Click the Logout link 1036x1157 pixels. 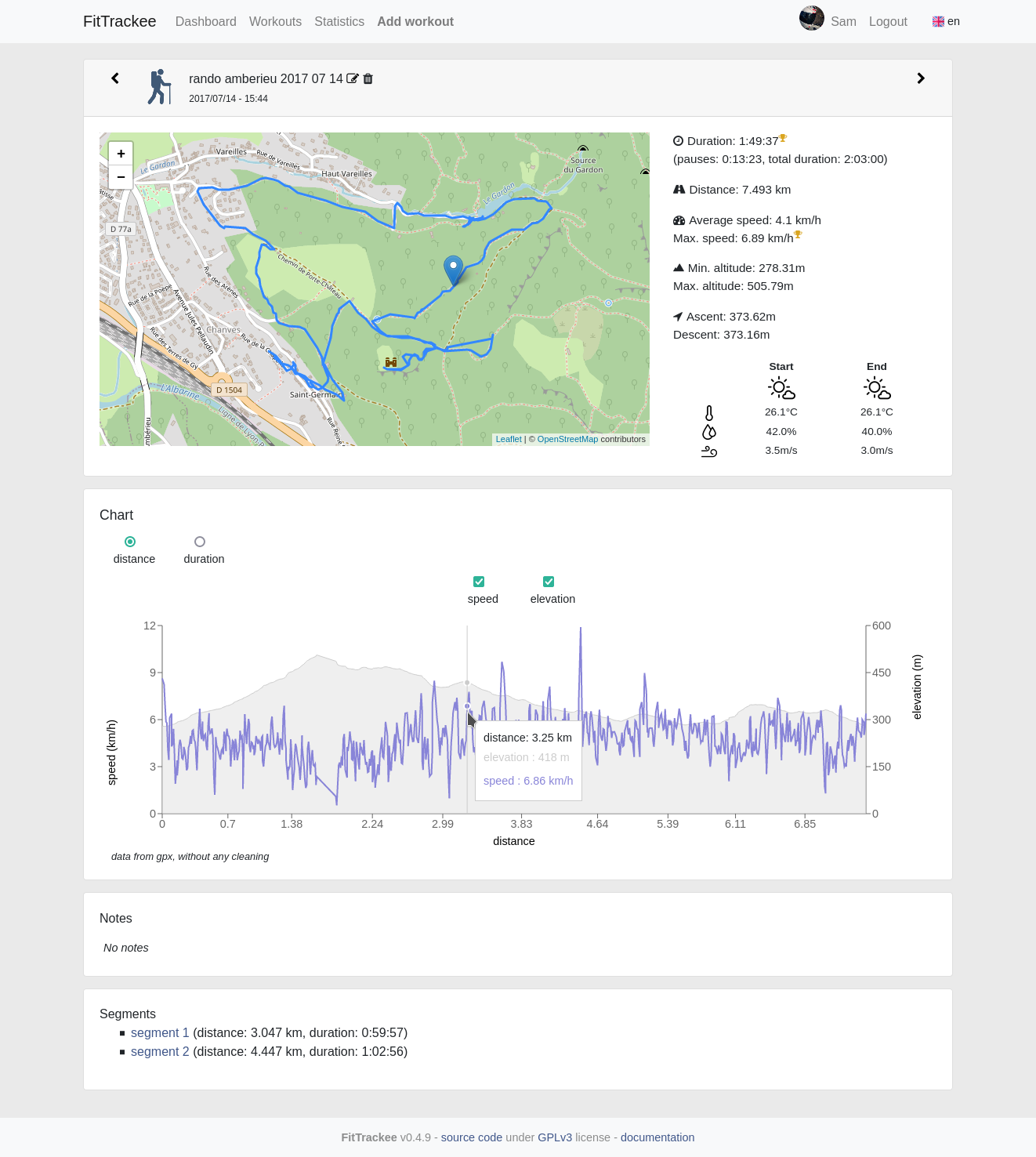tap(888, 22)
